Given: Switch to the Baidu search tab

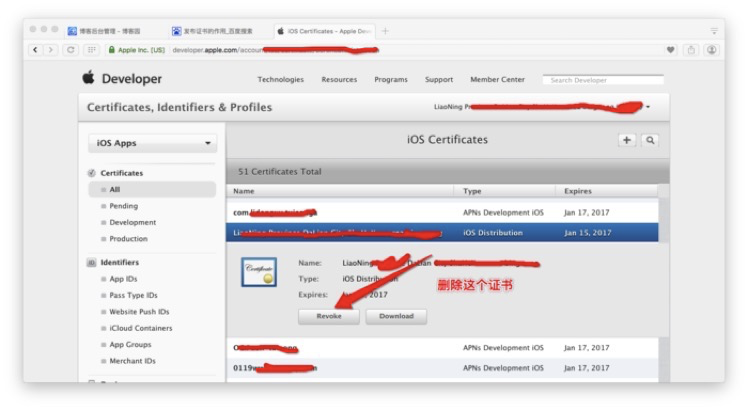Looking at the screenshot, I should tap(214, 31).
